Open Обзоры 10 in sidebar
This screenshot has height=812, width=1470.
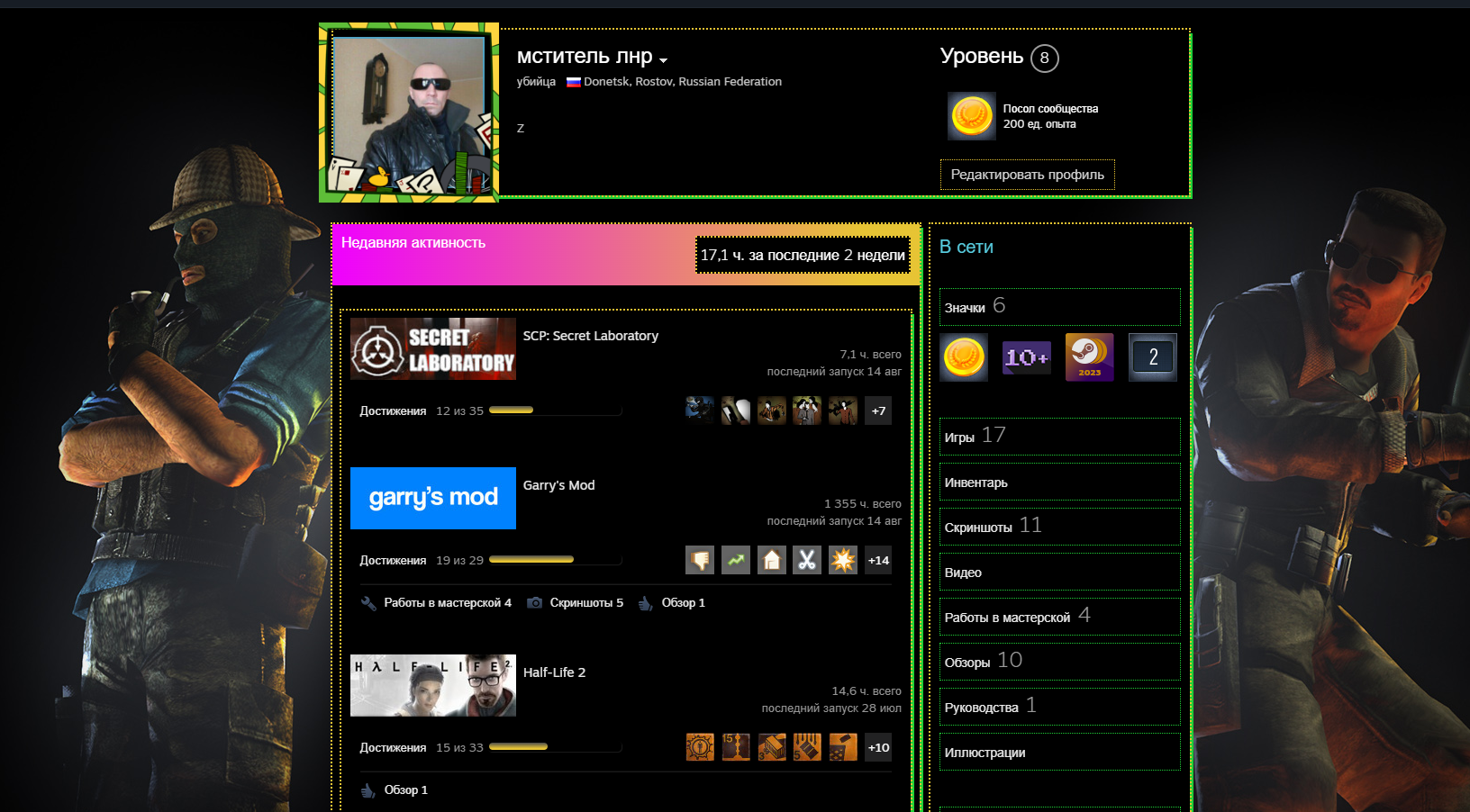(1059, 662)
